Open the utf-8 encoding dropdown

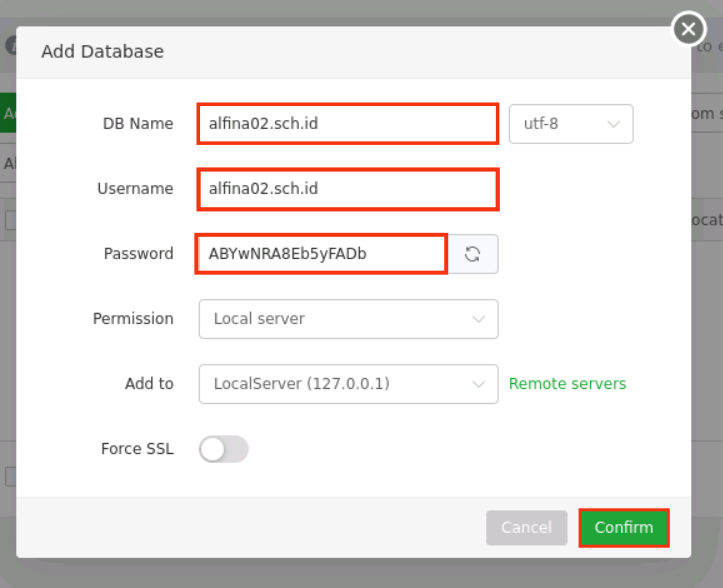pyautogui.click(x=570, y=124)
